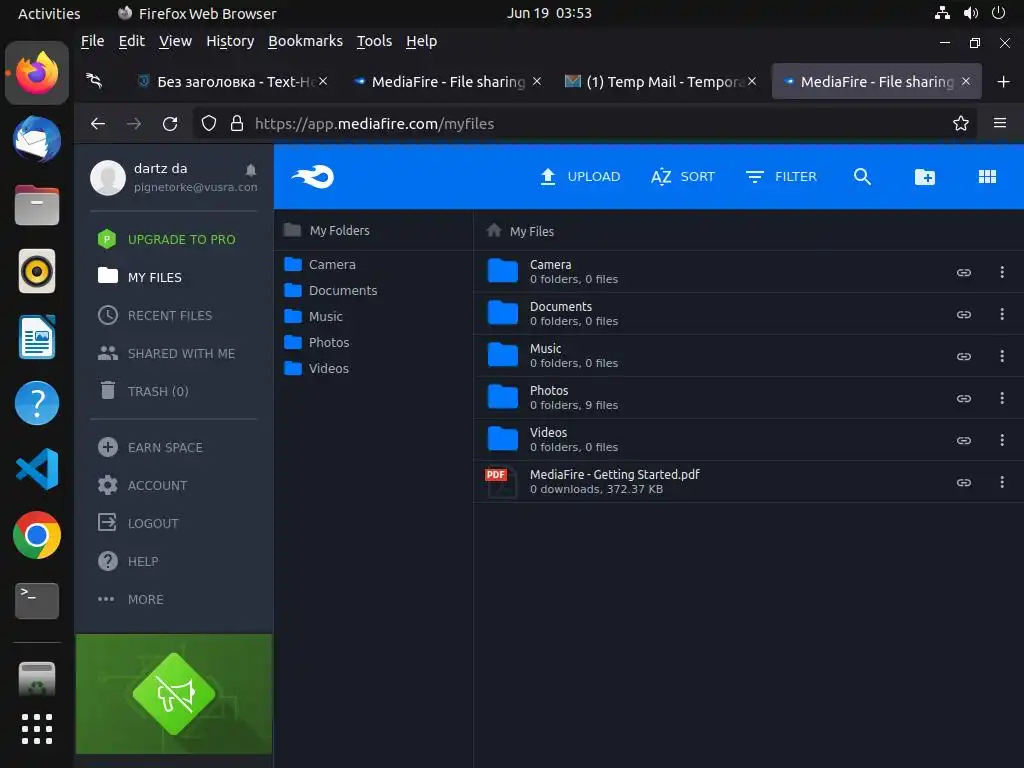Click the dartz da profile avatar

[x=108, y=178]
